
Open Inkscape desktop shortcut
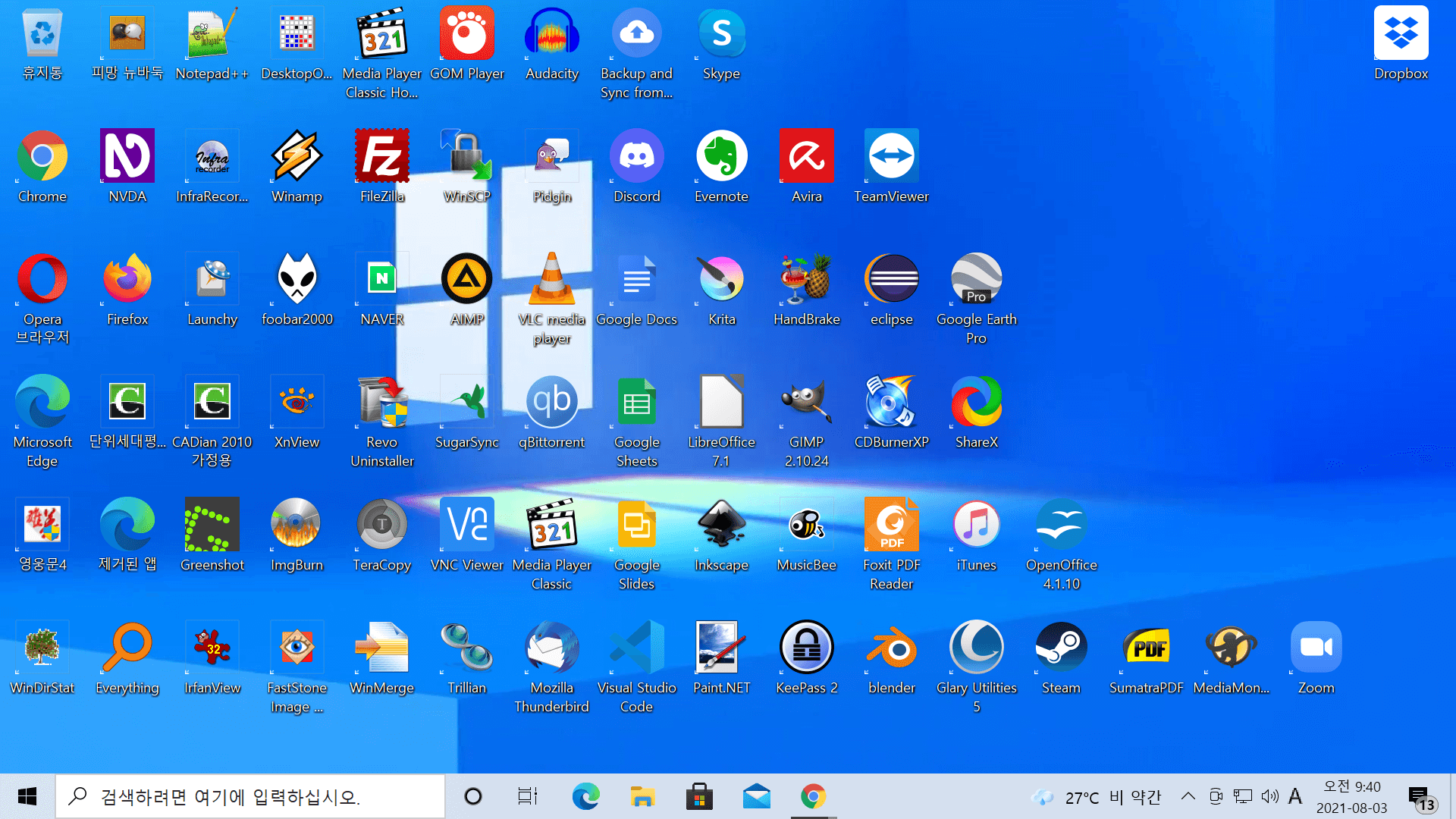tap(721, 535)
